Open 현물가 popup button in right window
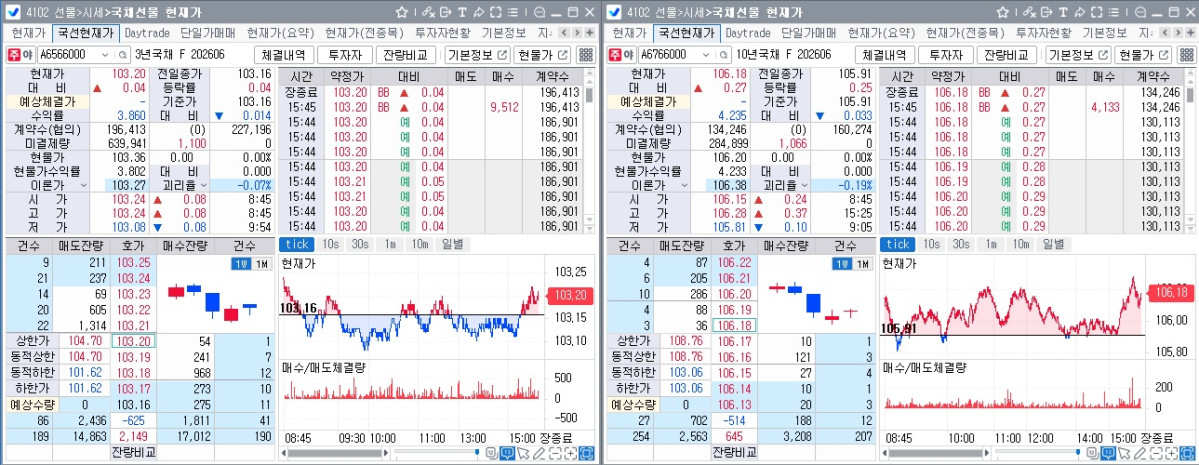1199x465 pixels. point(1143,55)
